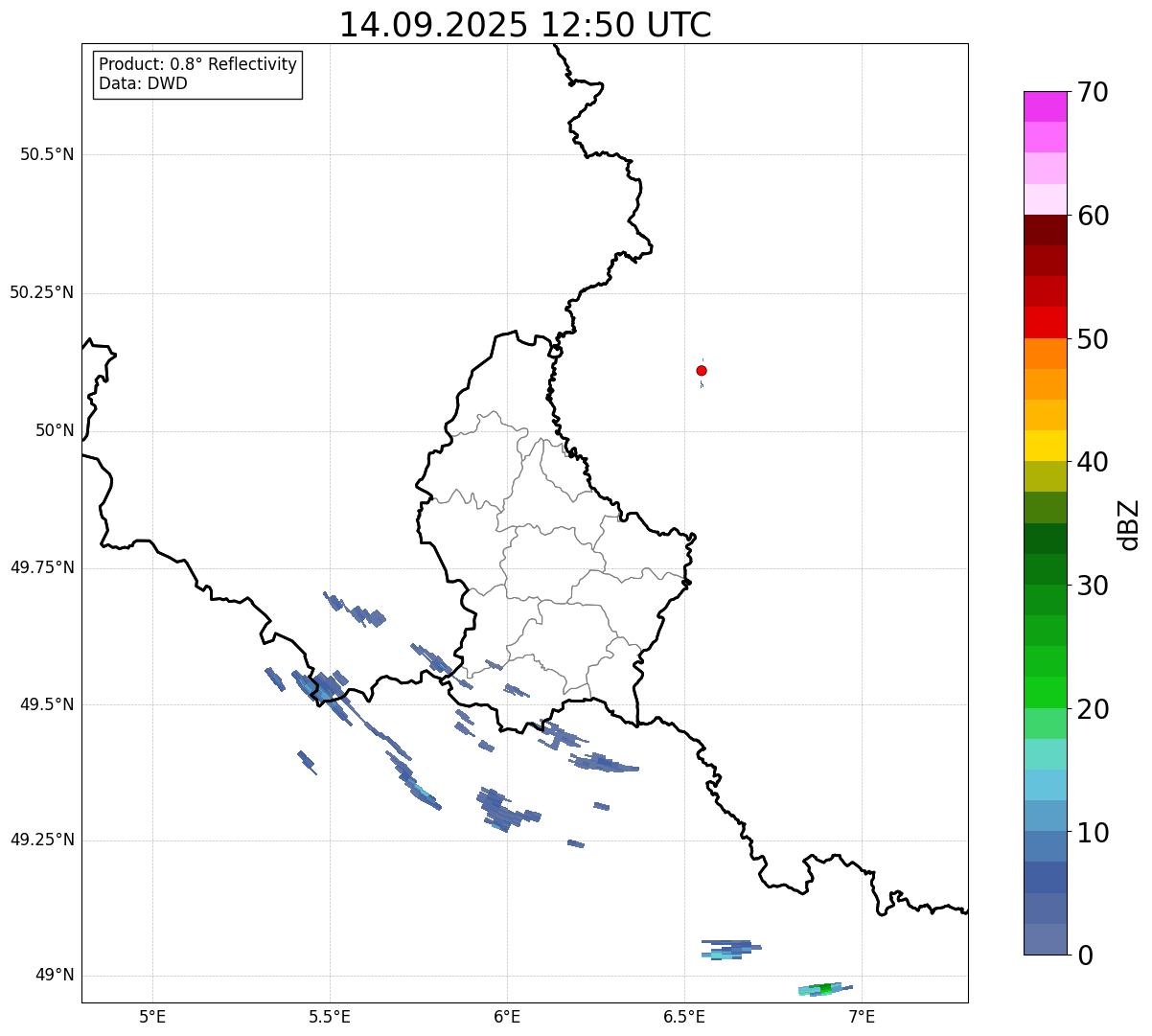Screen dimensions: 1152x1036
Task: Click the 6°E longitude label
Action: coord(507,1016)
